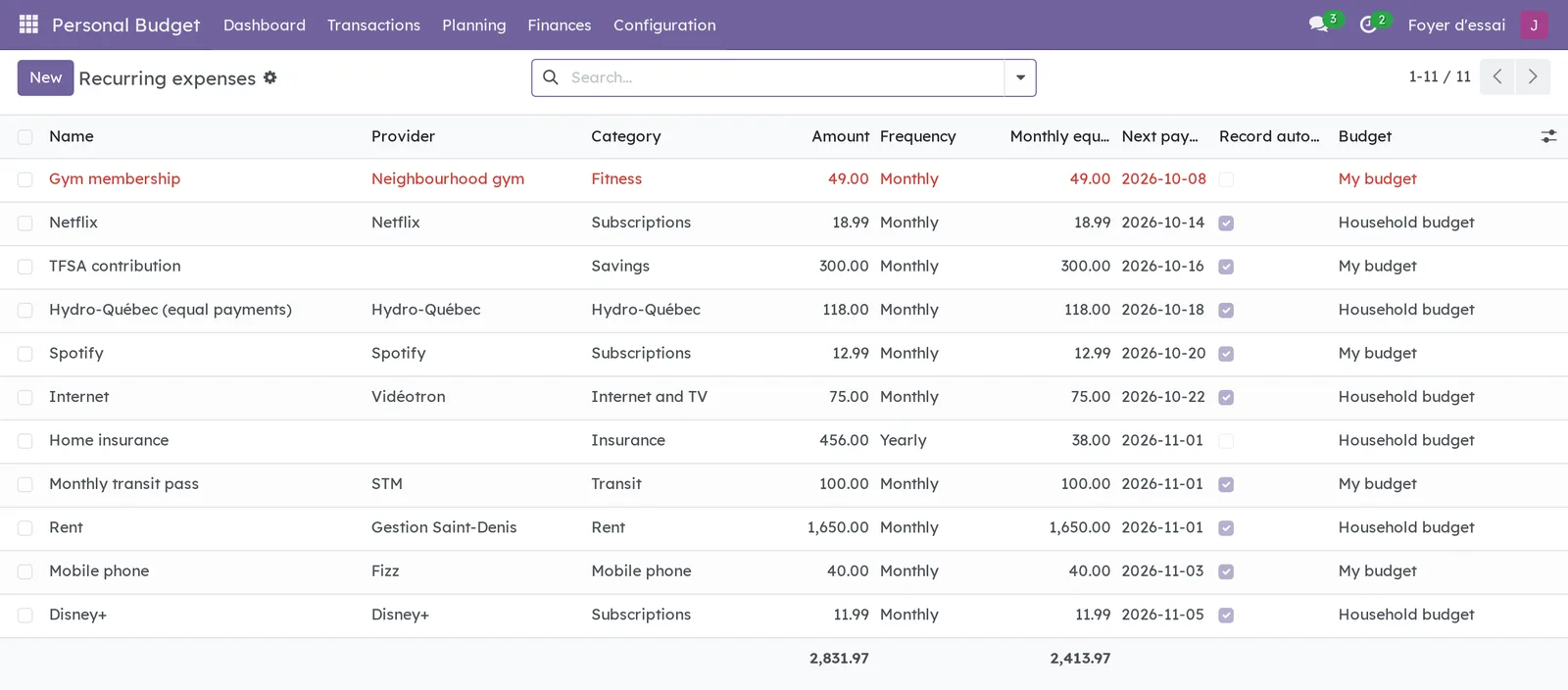Click the STM provider cell
Viewport: 1568px width, 690px height.
(387, 483)
